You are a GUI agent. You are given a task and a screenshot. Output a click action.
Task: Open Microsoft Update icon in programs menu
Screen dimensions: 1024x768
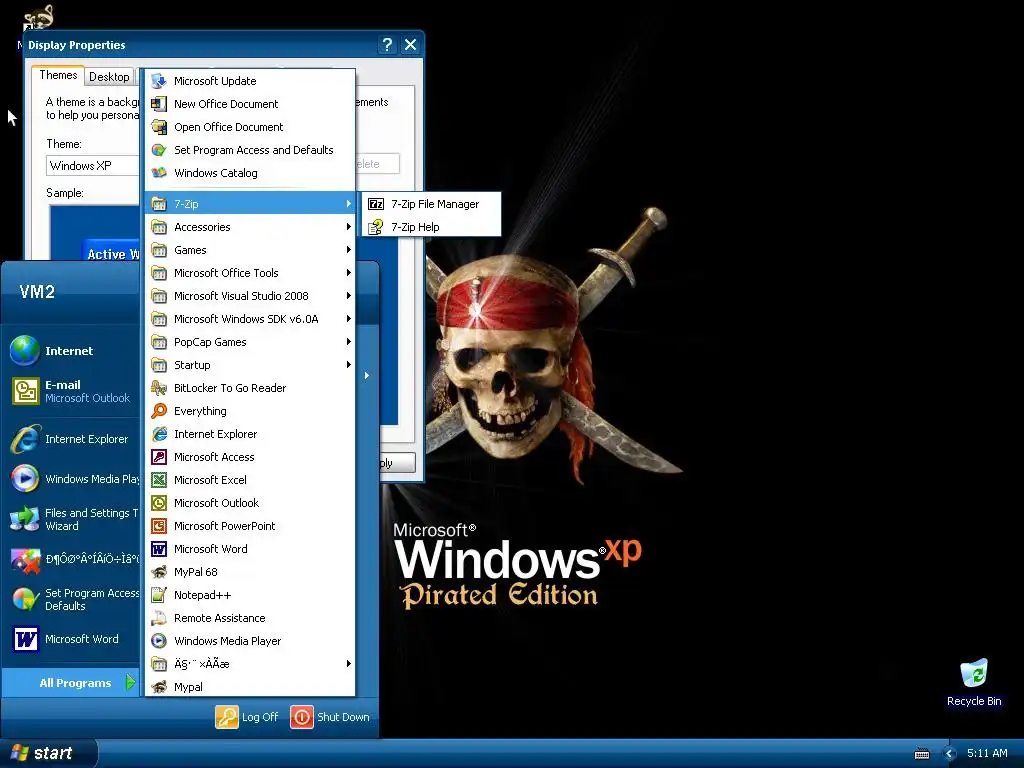[159, 81]
